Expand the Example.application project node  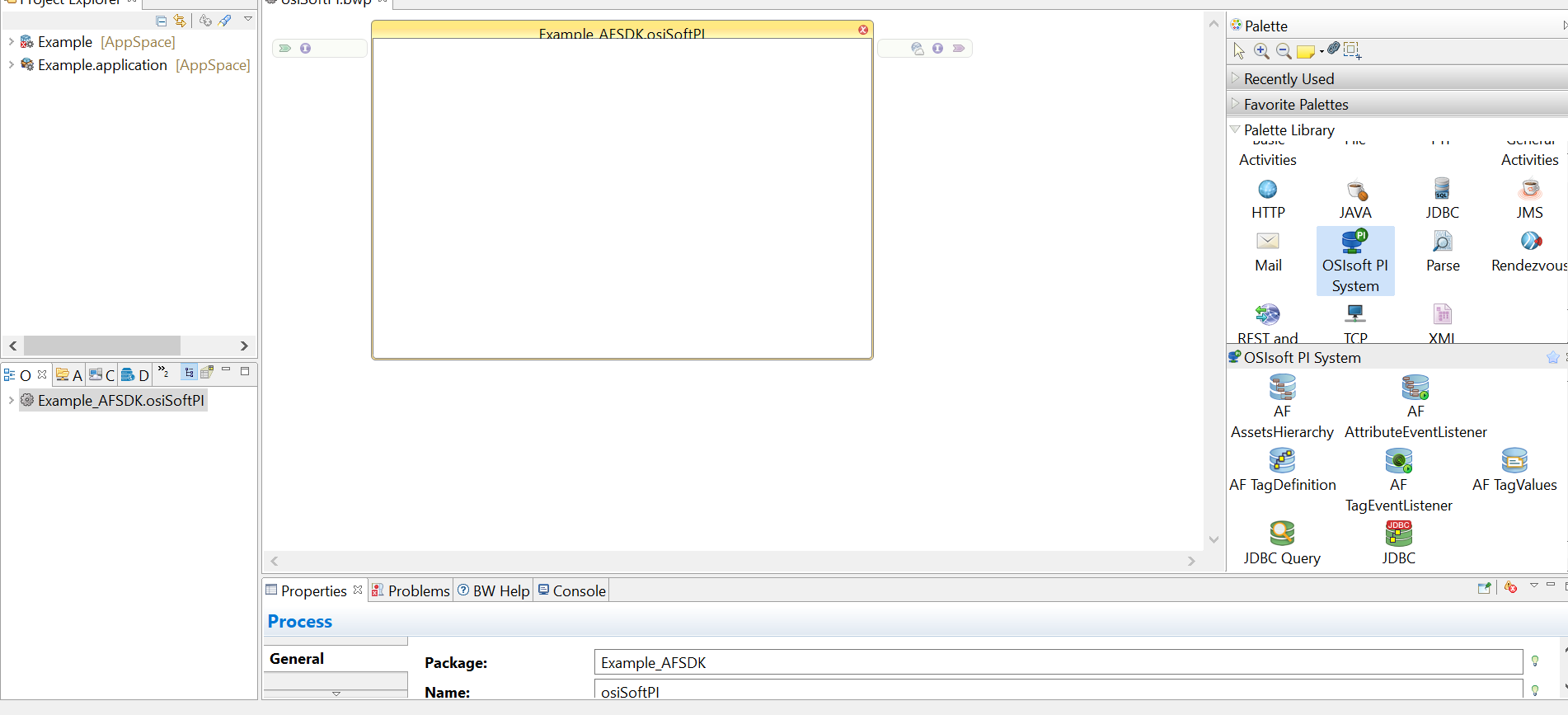click(x=11, y=64)
